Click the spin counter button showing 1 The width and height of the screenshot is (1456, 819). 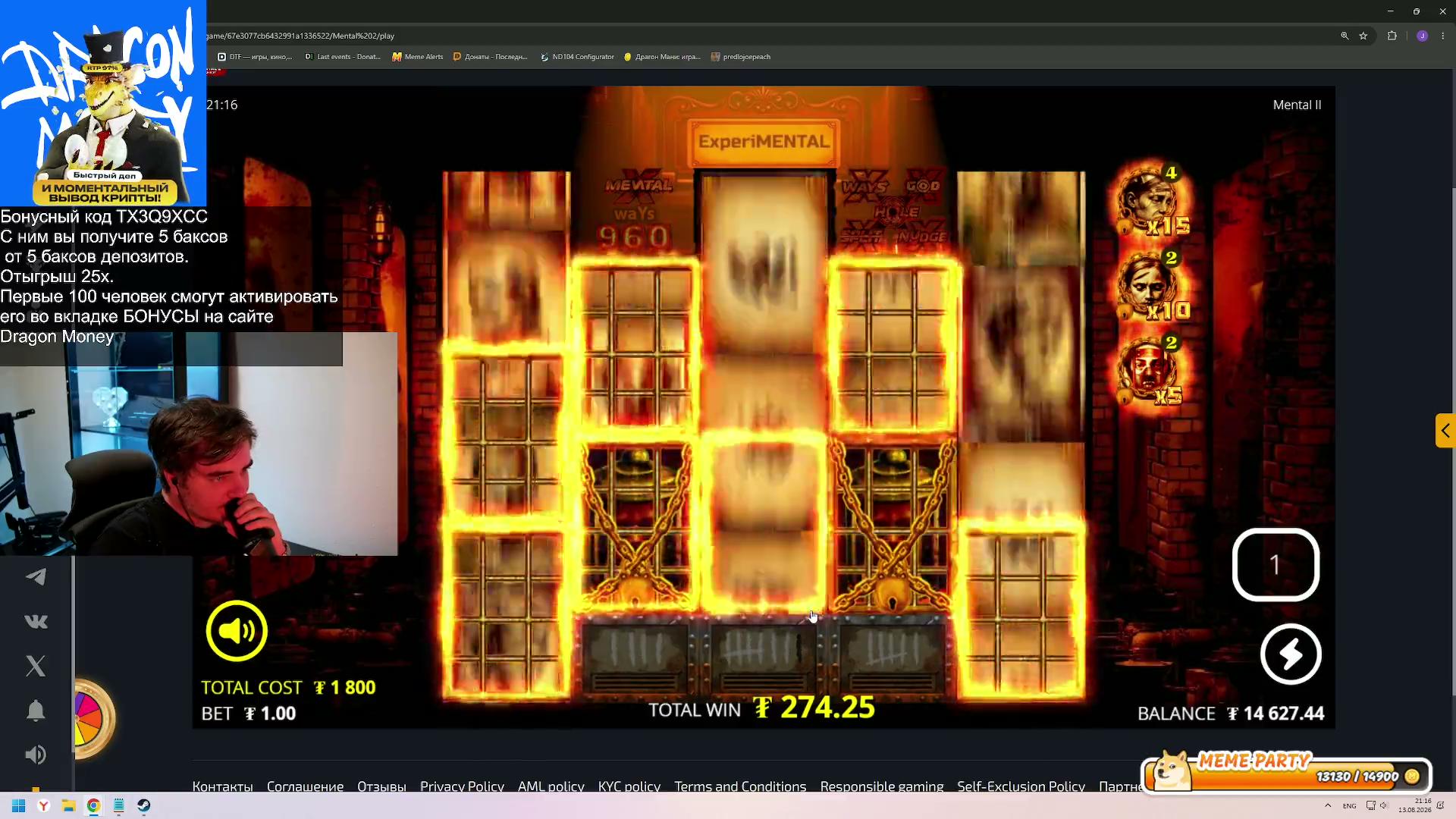click(1276, 565)
